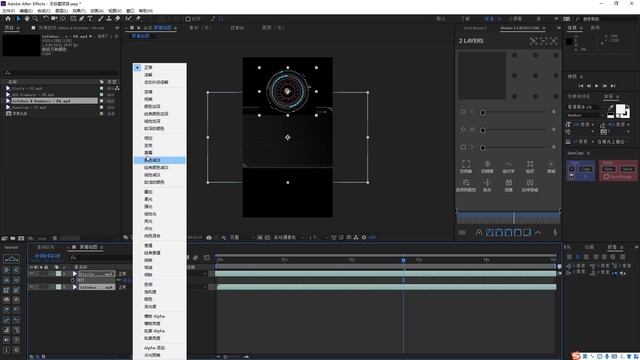The width and height of the screenshot is (640, 360).
Task: Choose Alpha 添加 blend mode
Action: pos(160,348)
